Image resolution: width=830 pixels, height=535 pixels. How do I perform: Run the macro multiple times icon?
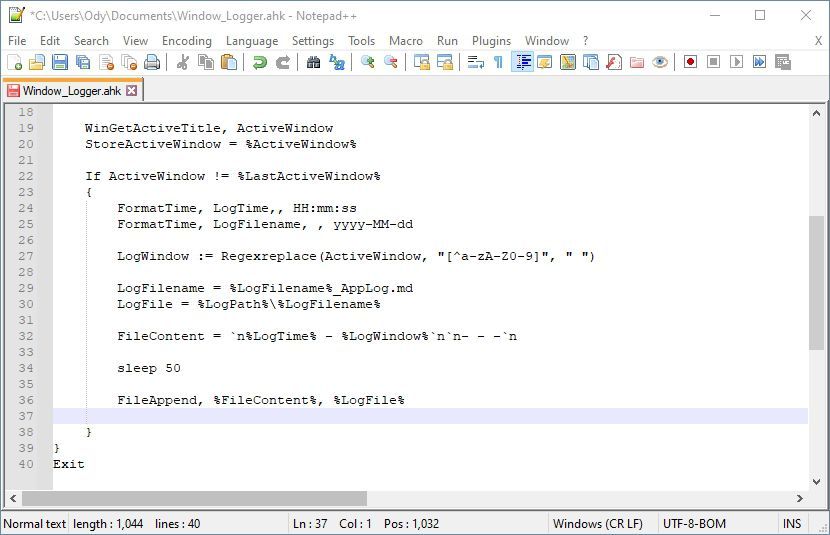point(760,62)
